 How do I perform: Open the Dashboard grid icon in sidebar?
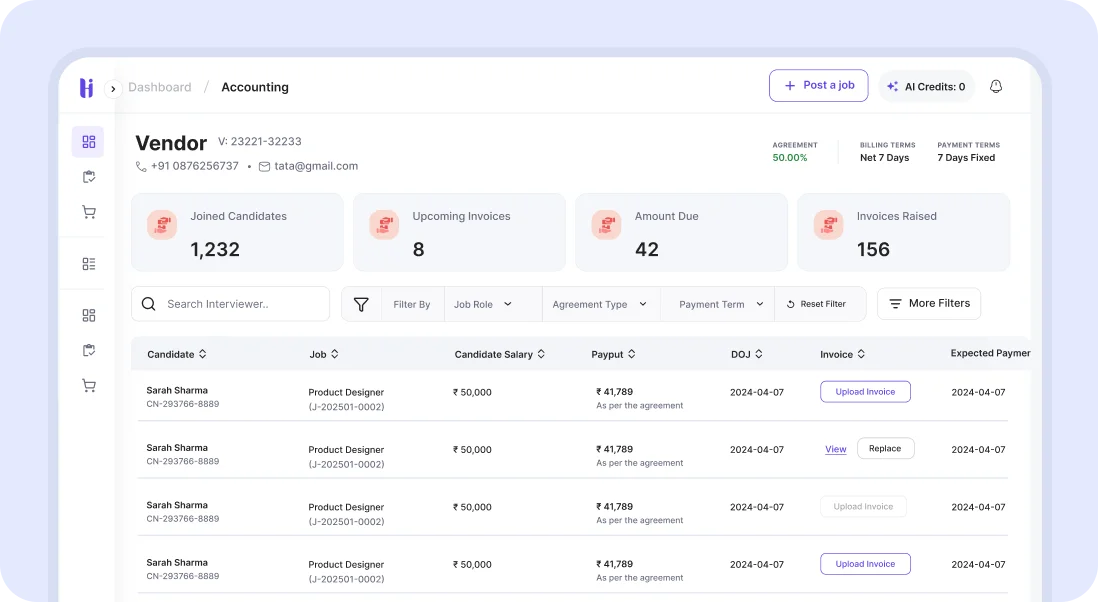(88, 141)
